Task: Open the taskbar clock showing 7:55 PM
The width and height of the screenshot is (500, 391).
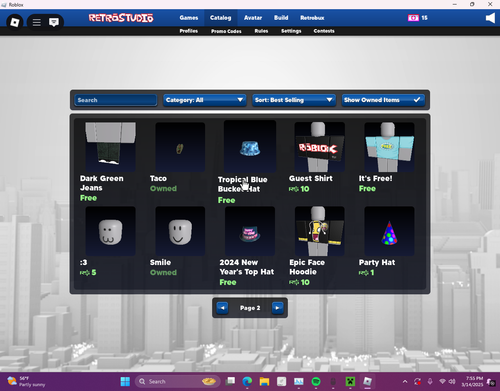Action: tap(472, 381)
